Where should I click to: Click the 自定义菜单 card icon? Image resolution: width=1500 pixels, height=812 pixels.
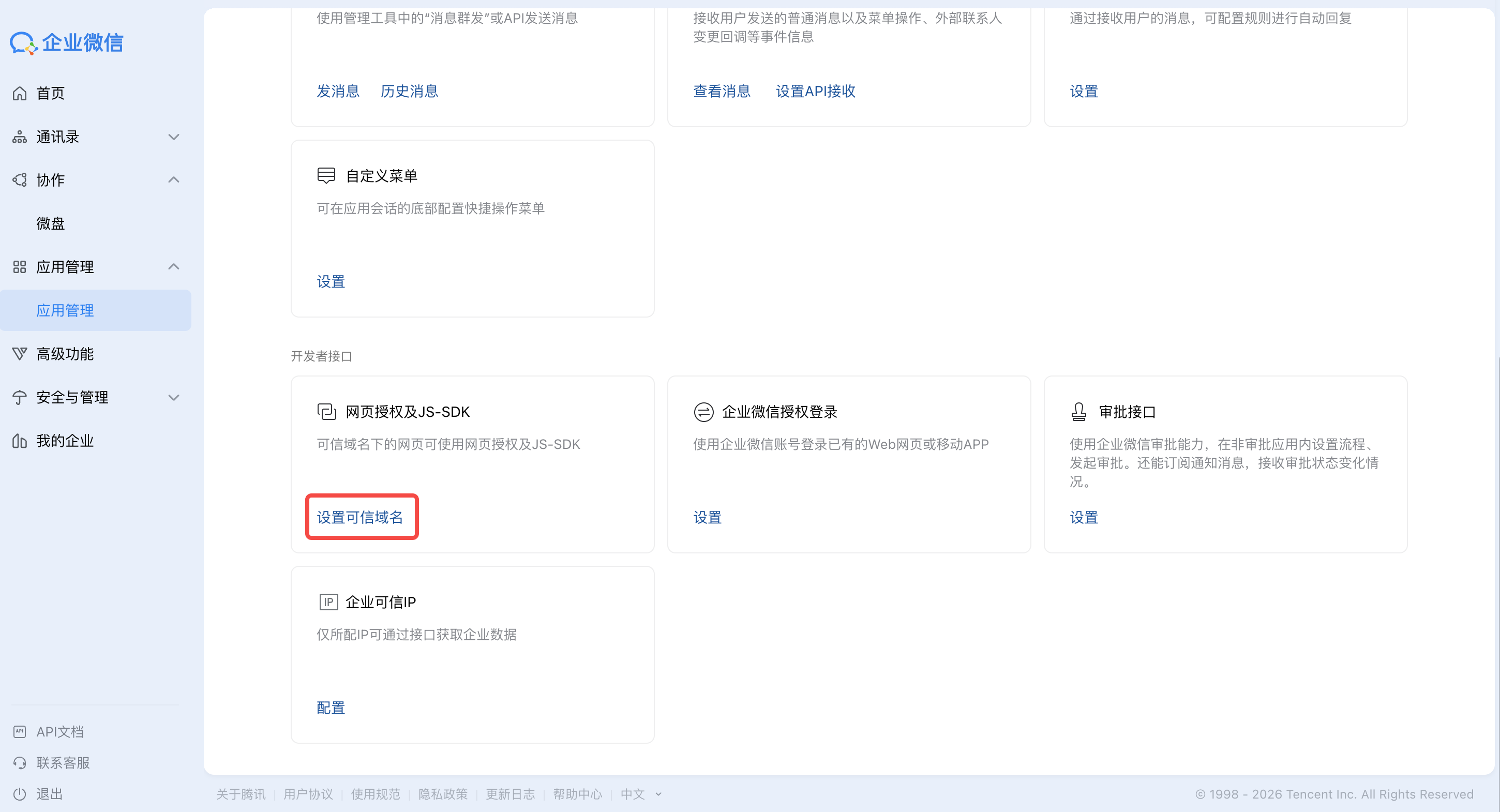point(326,175)
